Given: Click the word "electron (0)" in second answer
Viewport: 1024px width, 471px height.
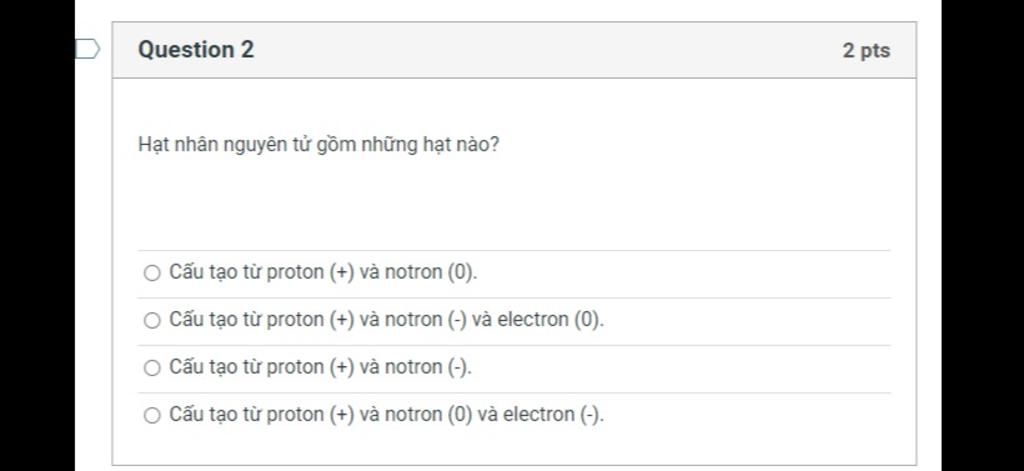Looking at the screenshot, I should [x=550, y=320].
